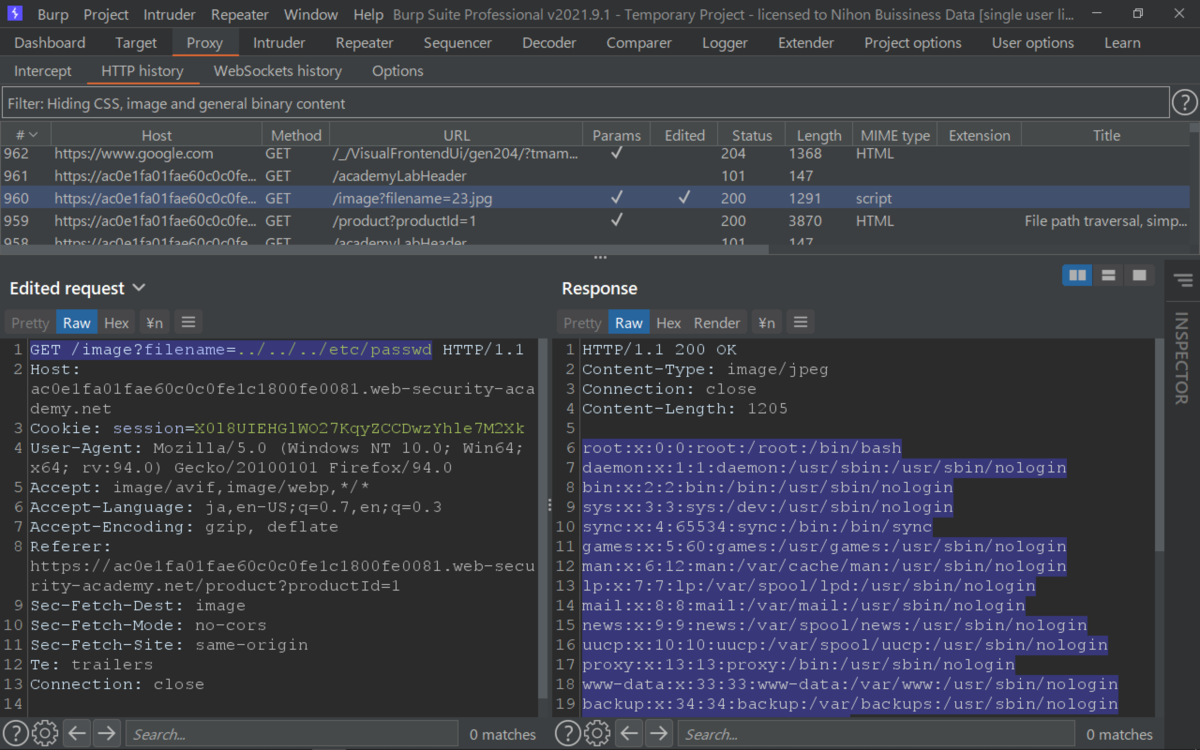Open the Intruder menu
The height and width of the screenshot is (750, 1200).
tap(170, 14)
